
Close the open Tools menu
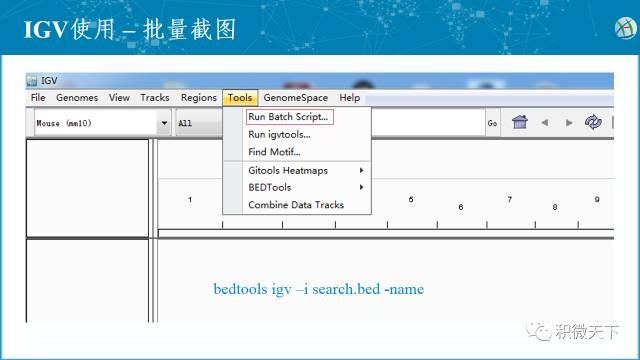click(240, 98)
